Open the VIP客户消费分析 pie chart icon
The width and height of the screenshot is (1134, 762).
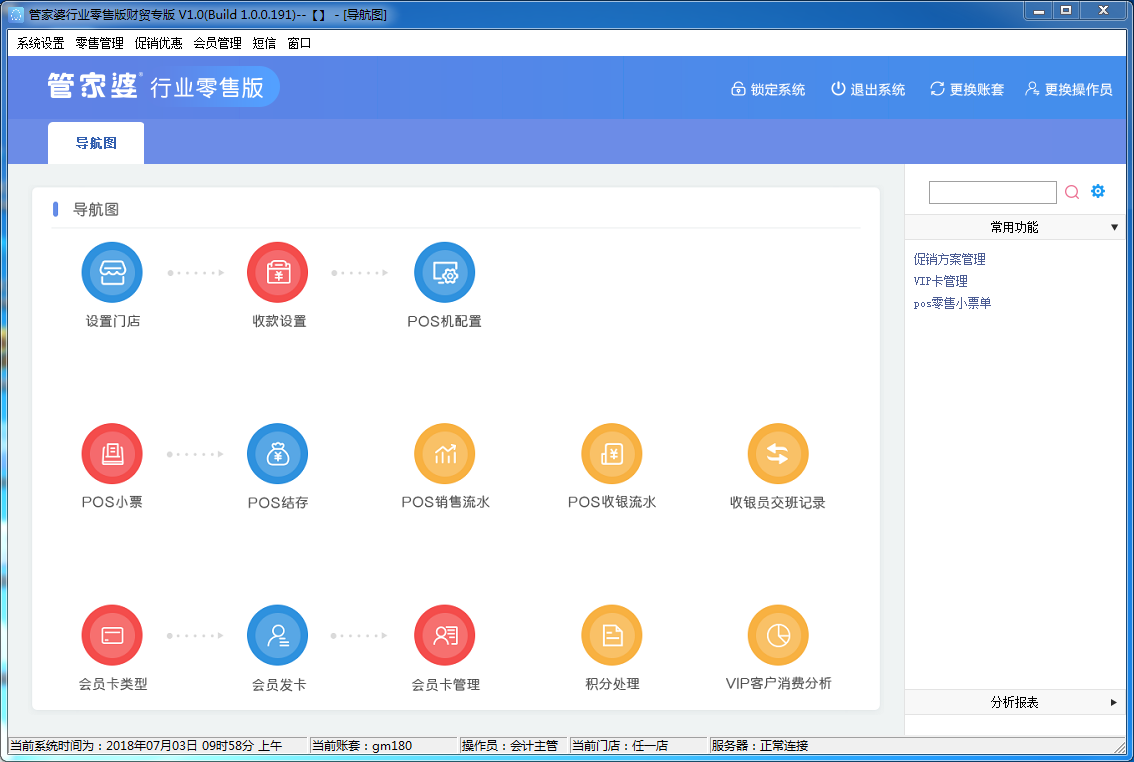777,635
